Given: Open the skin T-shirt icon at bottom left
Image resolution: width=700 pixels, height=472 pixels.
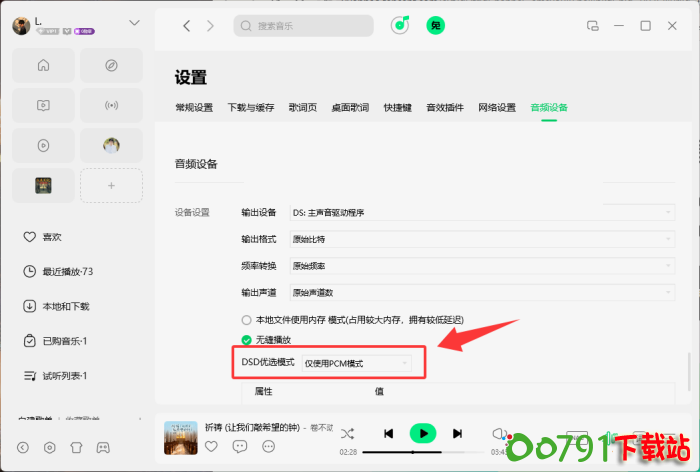Looking at the screenshot, I should point(75,447).
